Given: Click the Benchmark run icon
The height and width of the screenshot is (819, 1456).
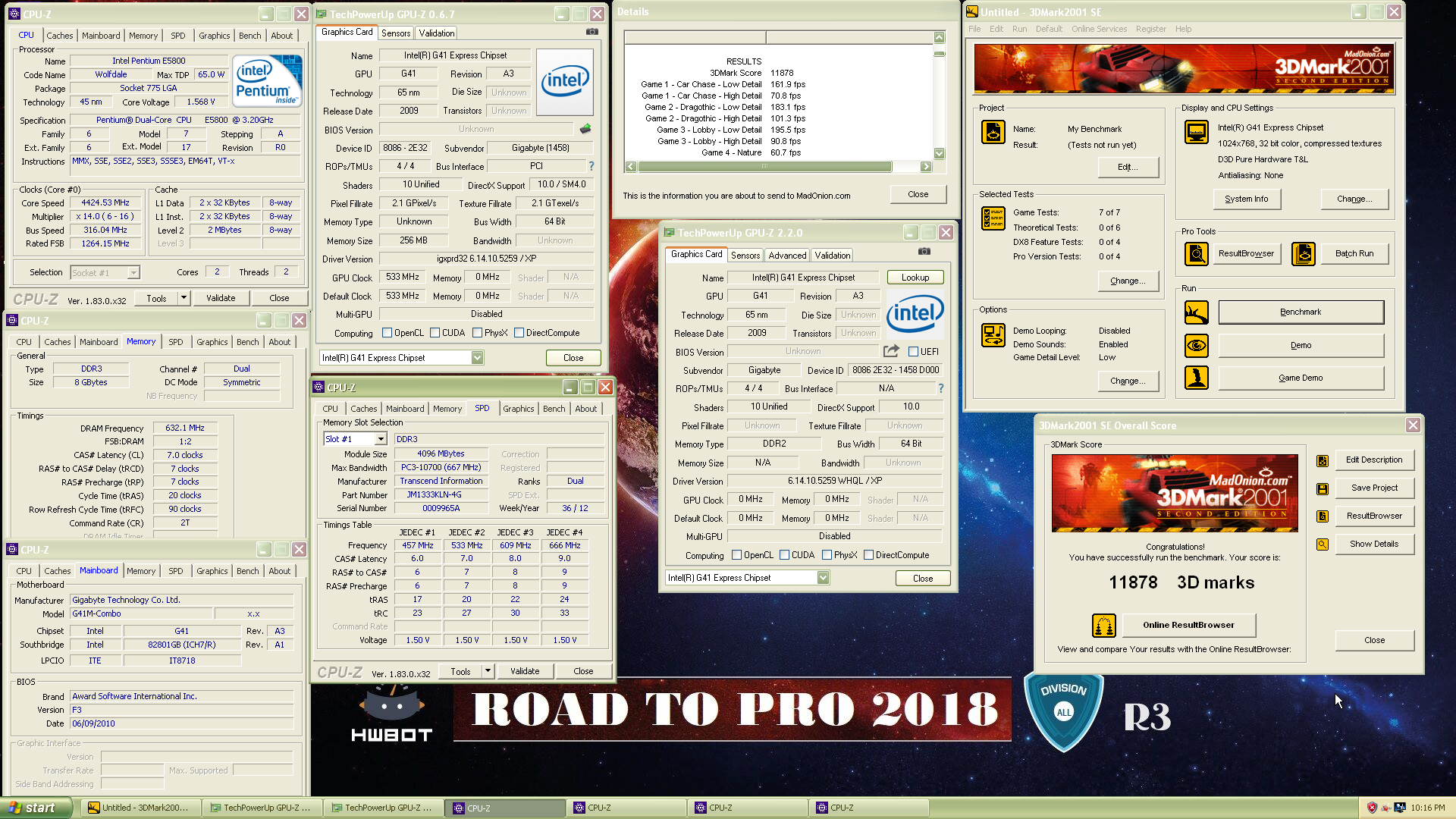Looking at the screenshot, I should click(1196, 312).
